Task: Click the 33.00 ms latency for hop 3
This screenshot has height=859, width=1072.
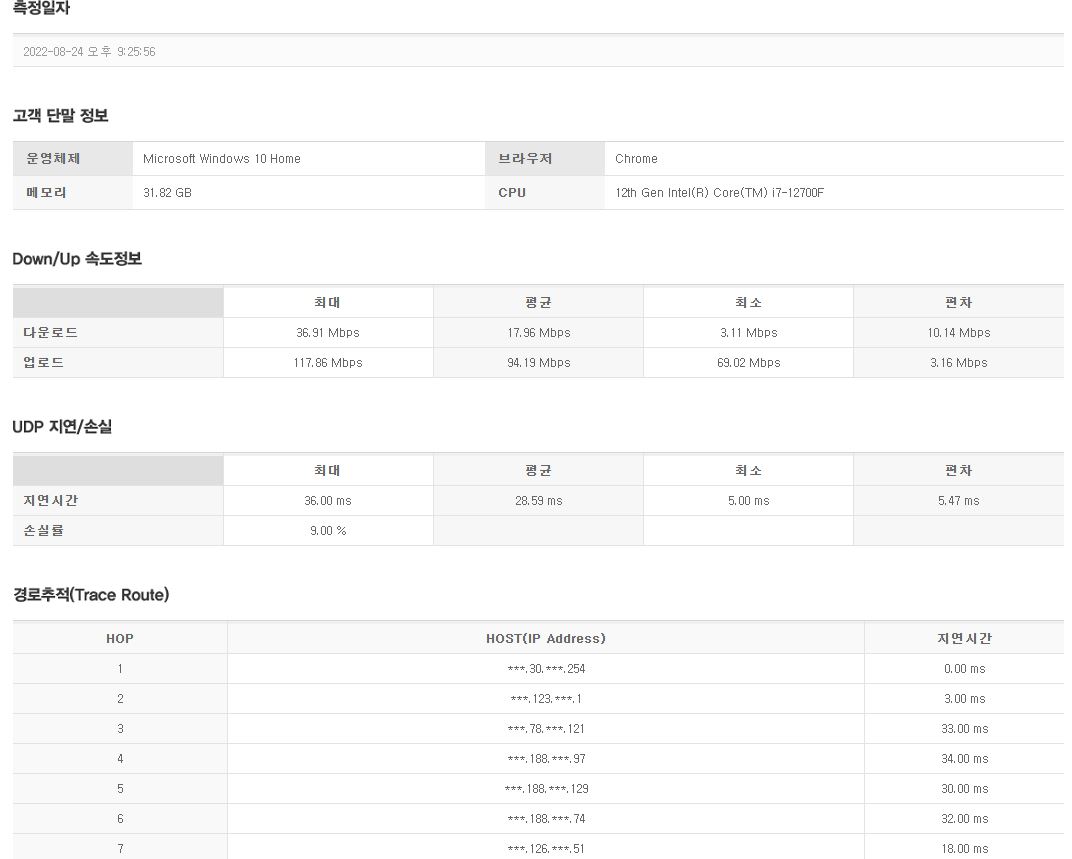Action: 964,729
